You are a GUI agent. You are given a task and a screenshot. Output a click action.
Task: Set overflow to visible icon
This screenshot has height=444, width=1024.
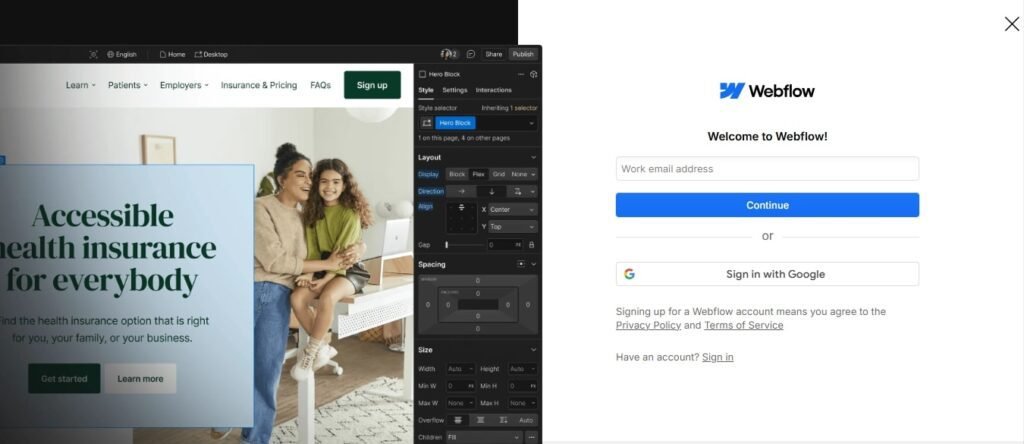coord(458,420)
